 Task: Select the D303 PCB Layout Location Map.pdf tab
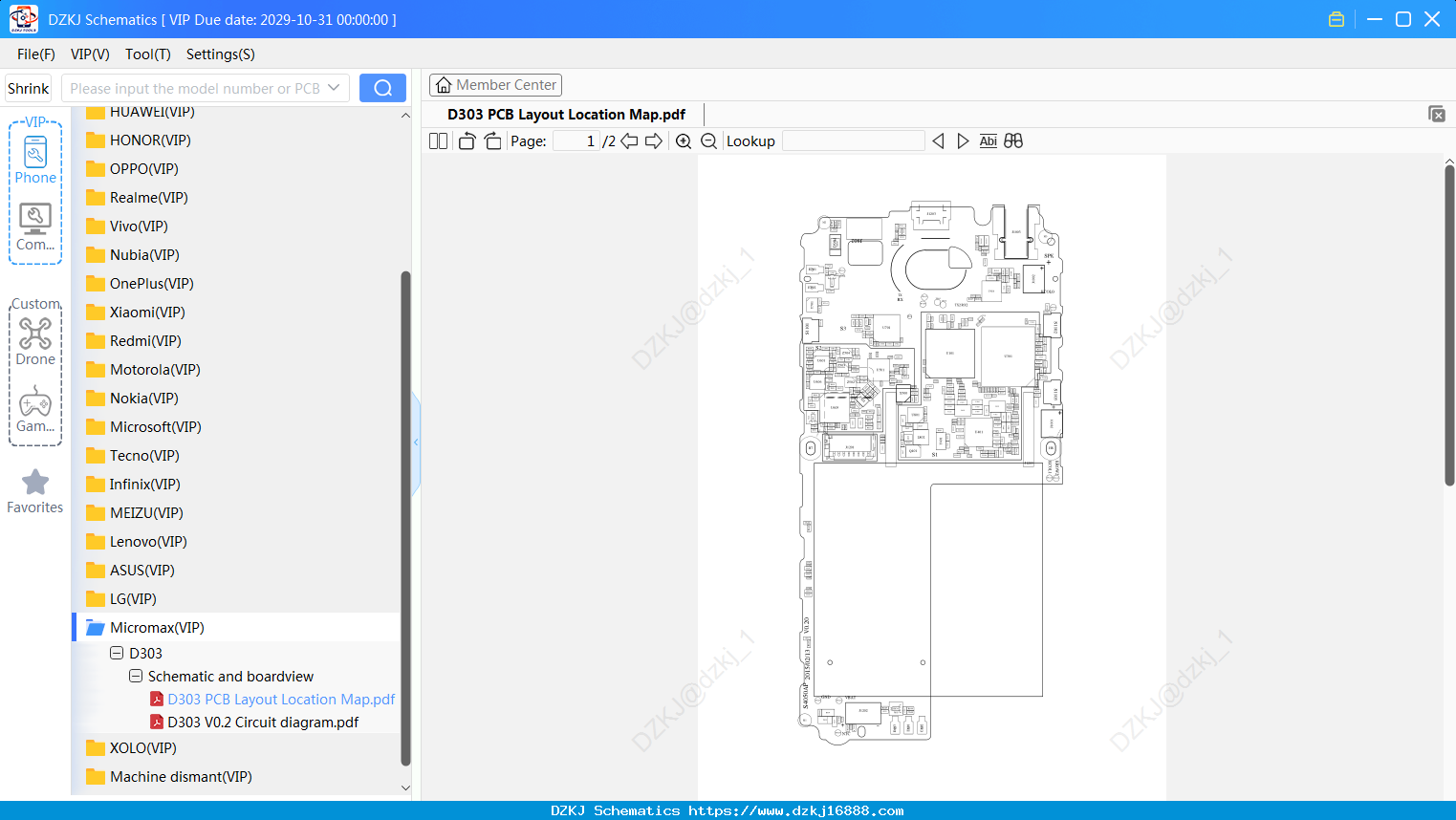click(x=566, y=115)
